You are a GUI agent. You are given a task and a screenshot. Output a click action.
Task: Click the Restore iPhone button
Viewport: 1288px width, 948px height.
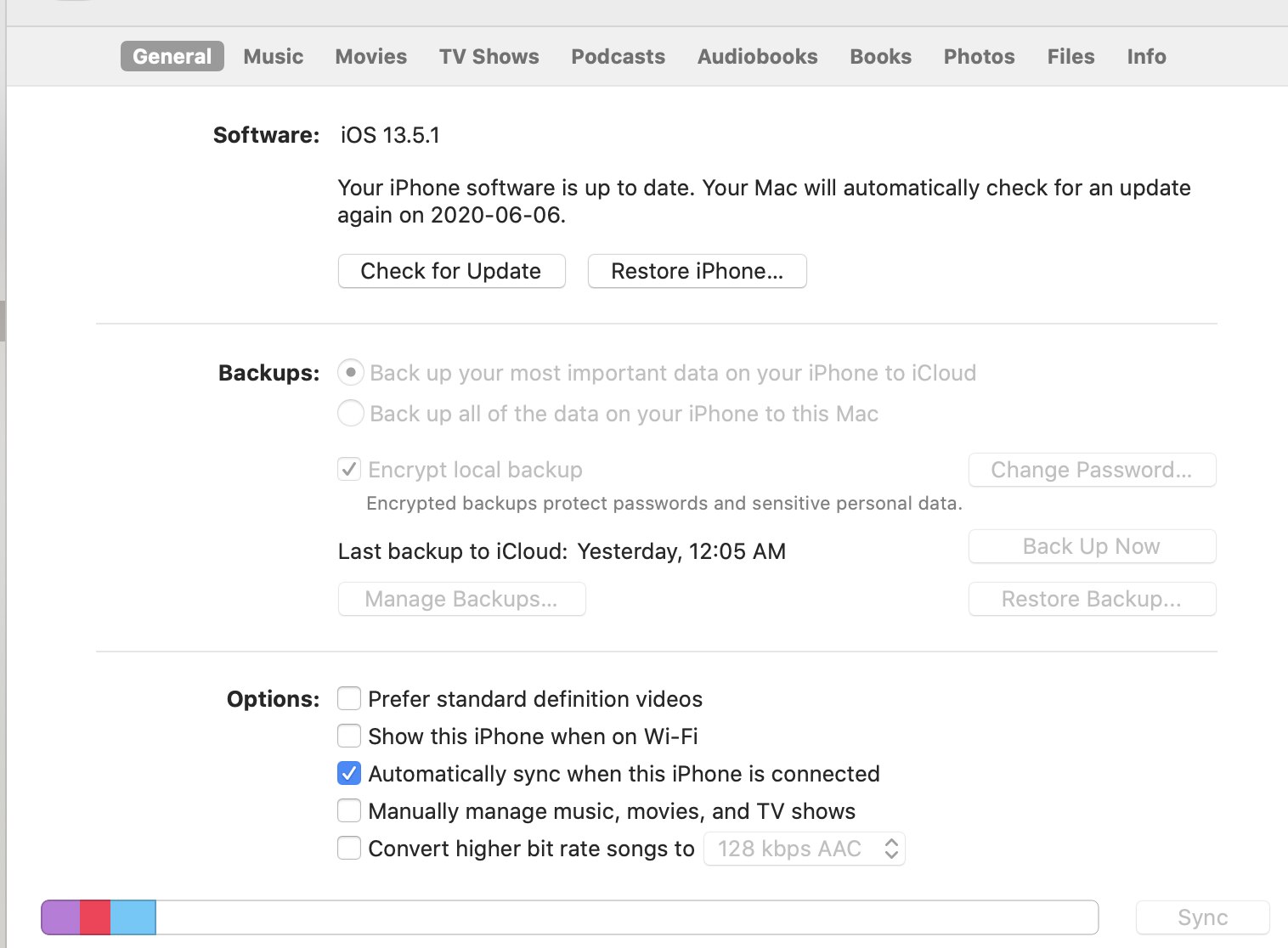point(697,271)
